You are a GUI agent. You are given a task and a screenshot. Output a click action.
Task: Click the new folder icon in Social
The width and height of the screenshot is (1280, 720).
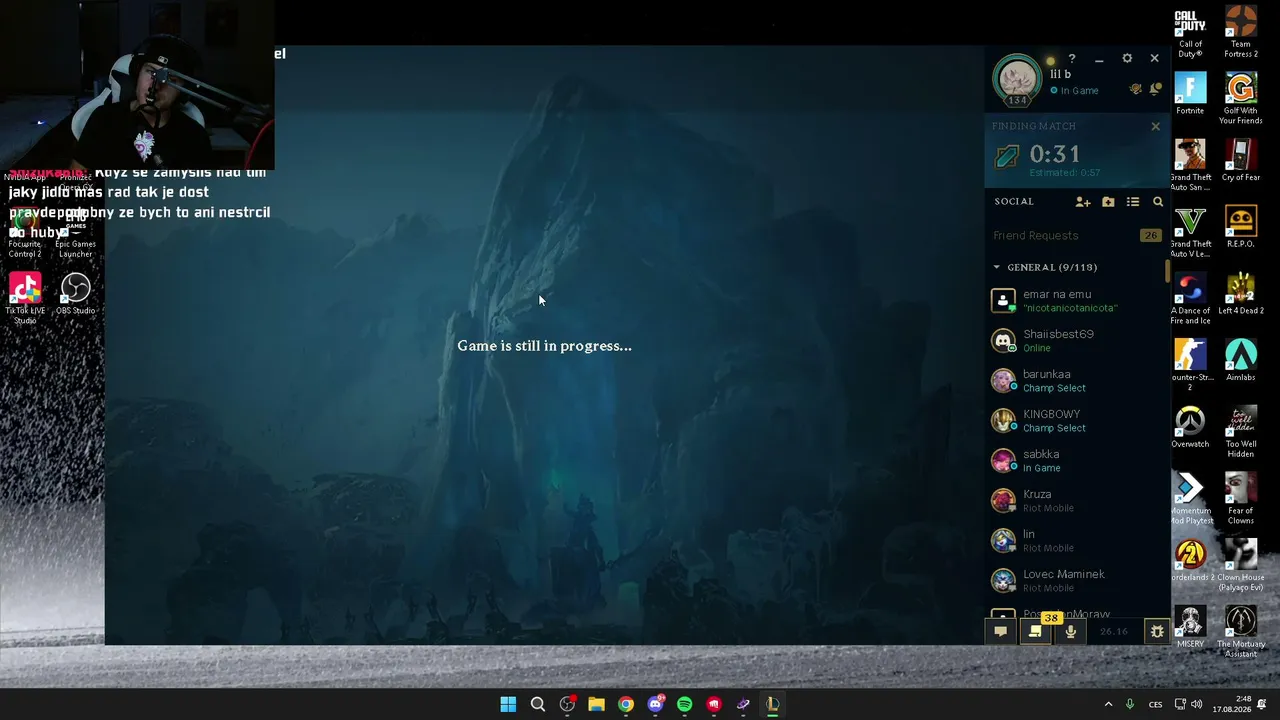1108,202
